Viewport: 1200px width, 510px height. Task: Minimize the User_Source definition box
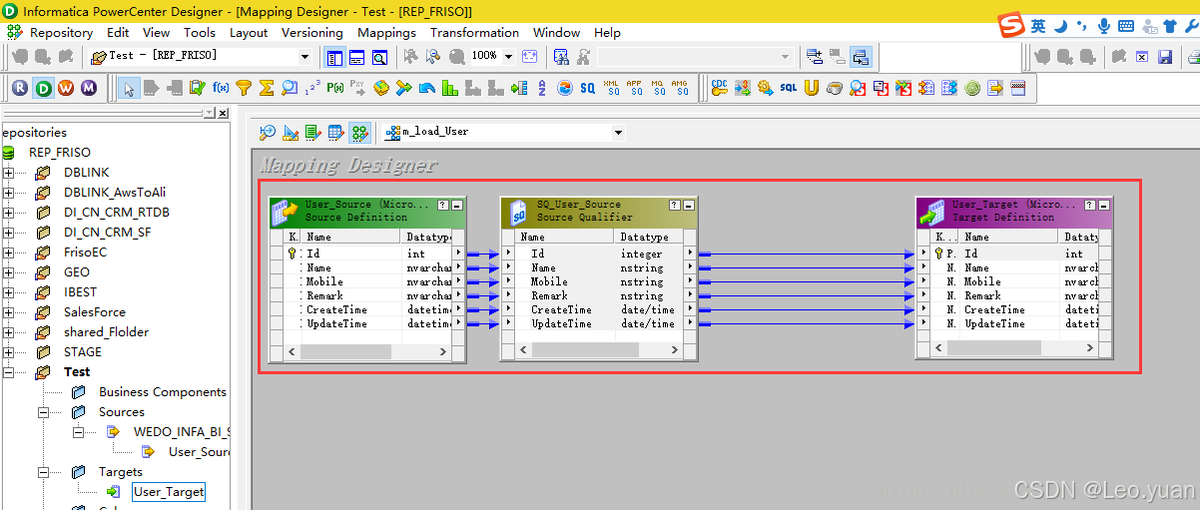[x=457, y=205]
